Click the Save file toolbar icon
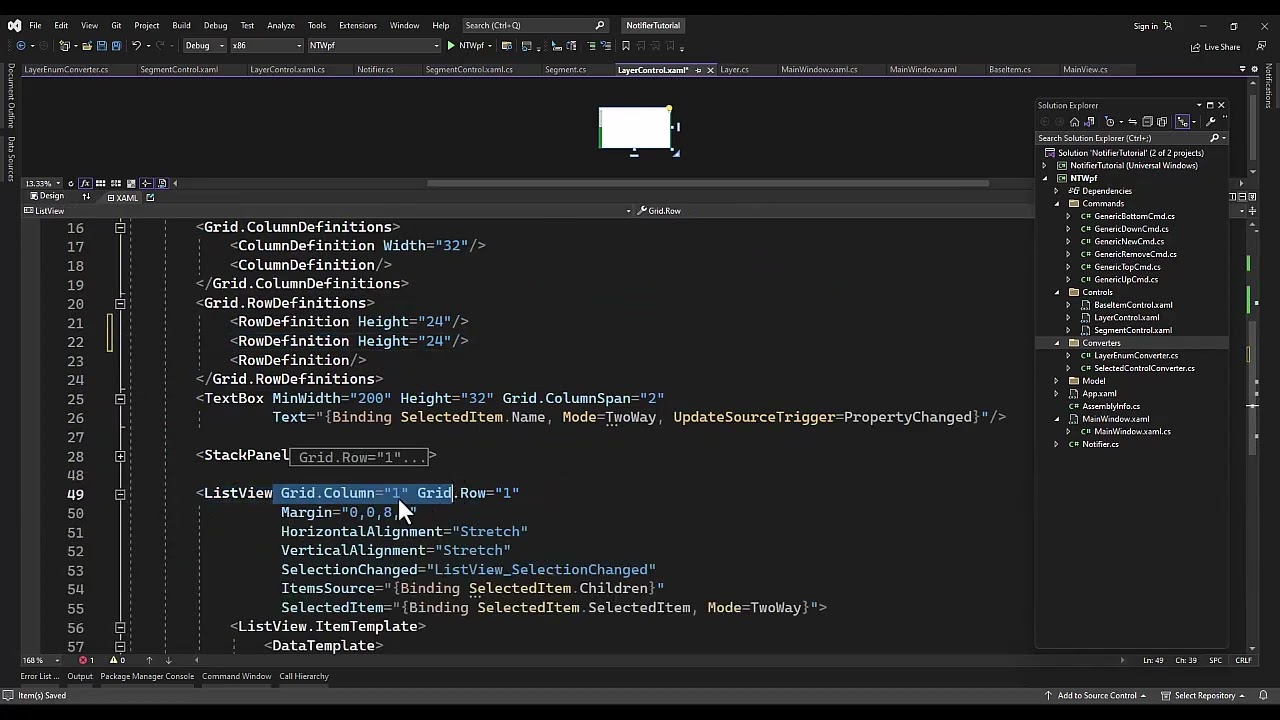1280x720 pixels. tap(102, 45)
